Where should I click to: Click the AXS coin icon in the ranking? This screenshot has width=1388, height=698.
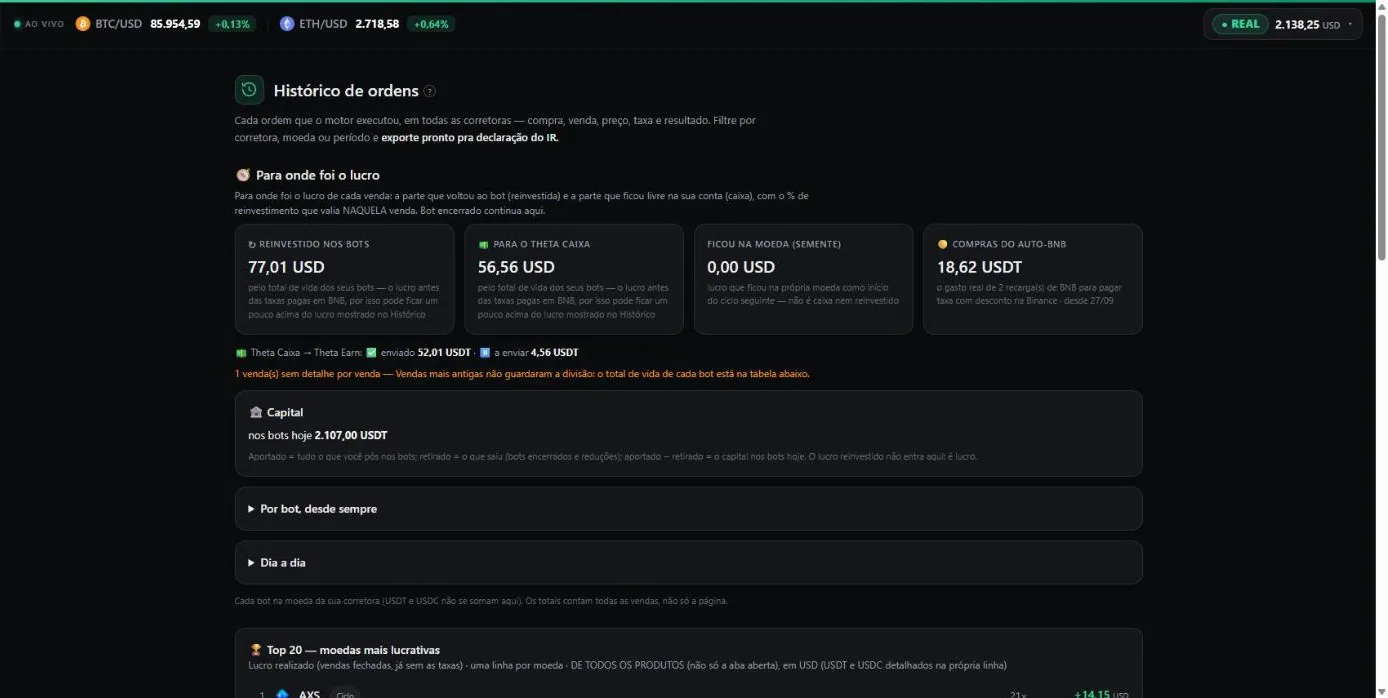[x=282, y=694]
